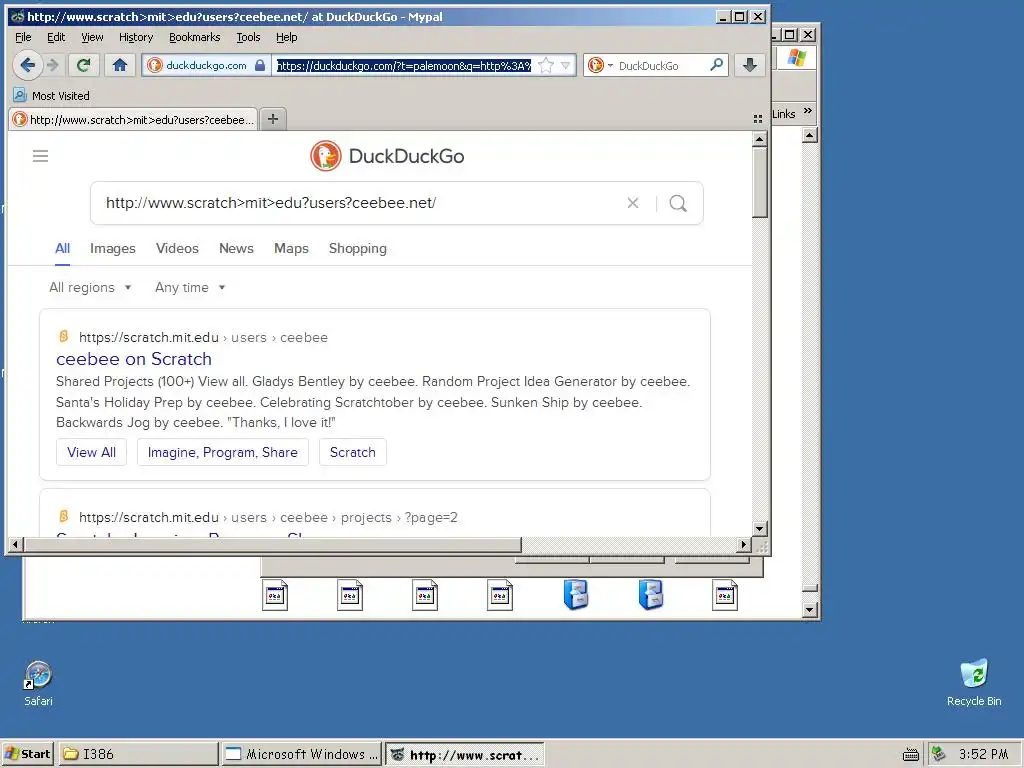The width and height of the screenshot is (1024, 768).
Task: Click the keyboard icon in system tray
Action: pos(910,754)
